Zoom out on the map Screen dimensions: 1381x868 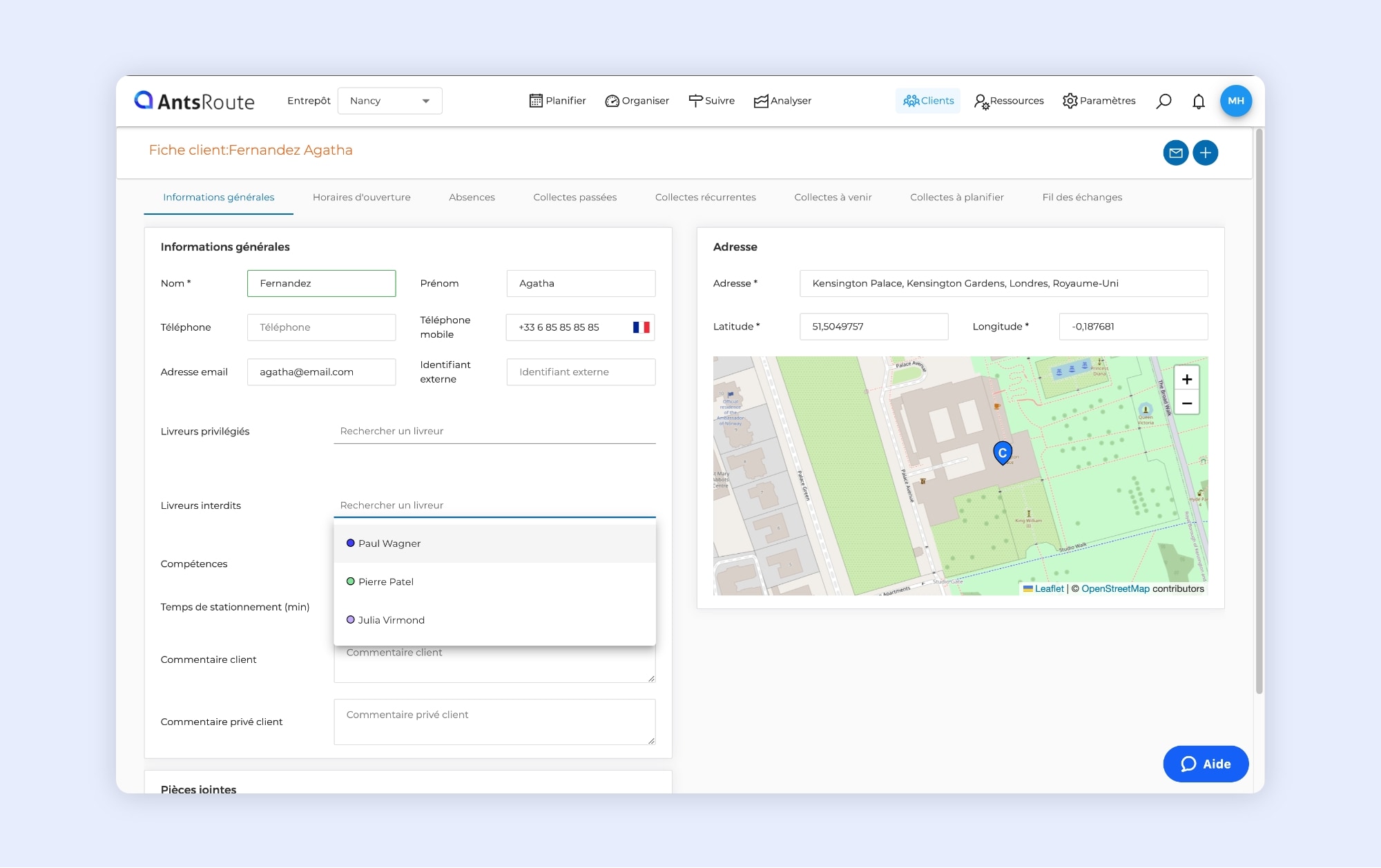(1186, 403)
